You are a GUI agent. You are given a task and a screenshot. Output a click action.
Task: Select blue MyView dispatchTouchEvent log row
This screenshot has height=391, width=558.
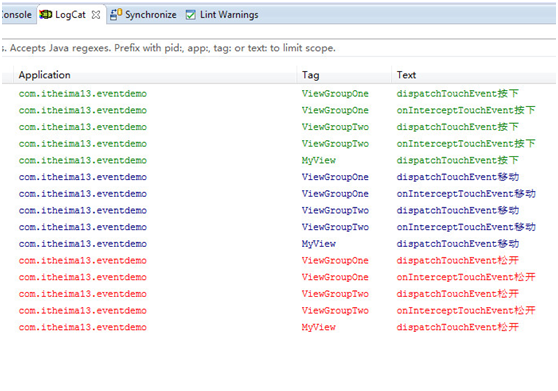pyautogui.click(x=279, y=244)
